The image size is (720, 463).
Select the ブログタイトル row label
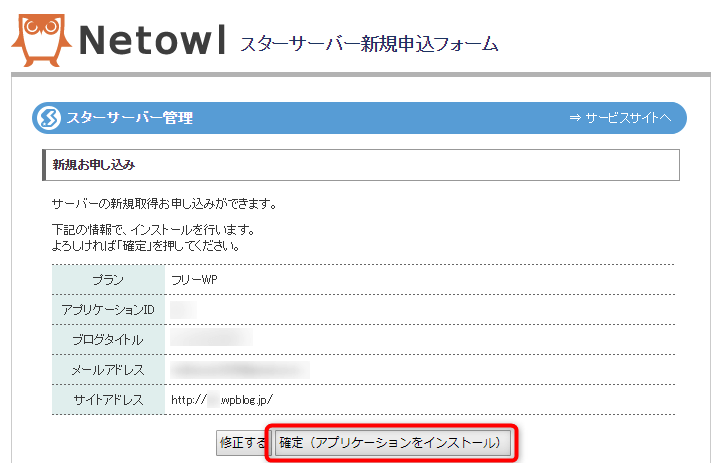108,339
